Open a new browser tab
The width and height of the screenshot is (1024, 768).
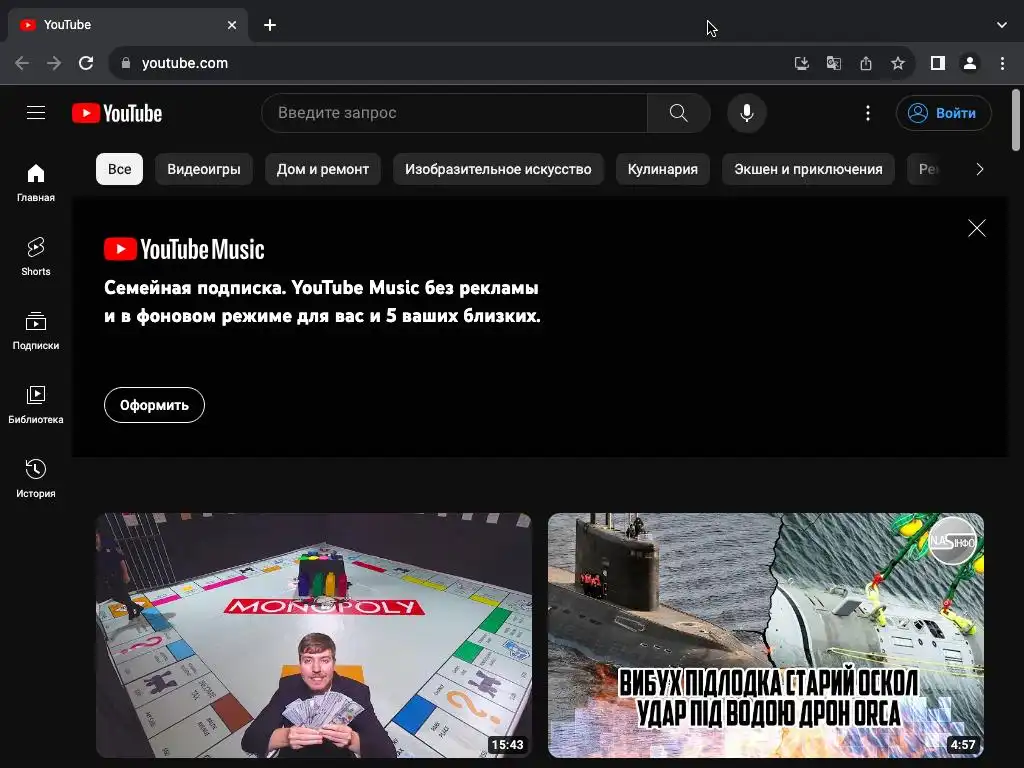click(x=270, y=25)
